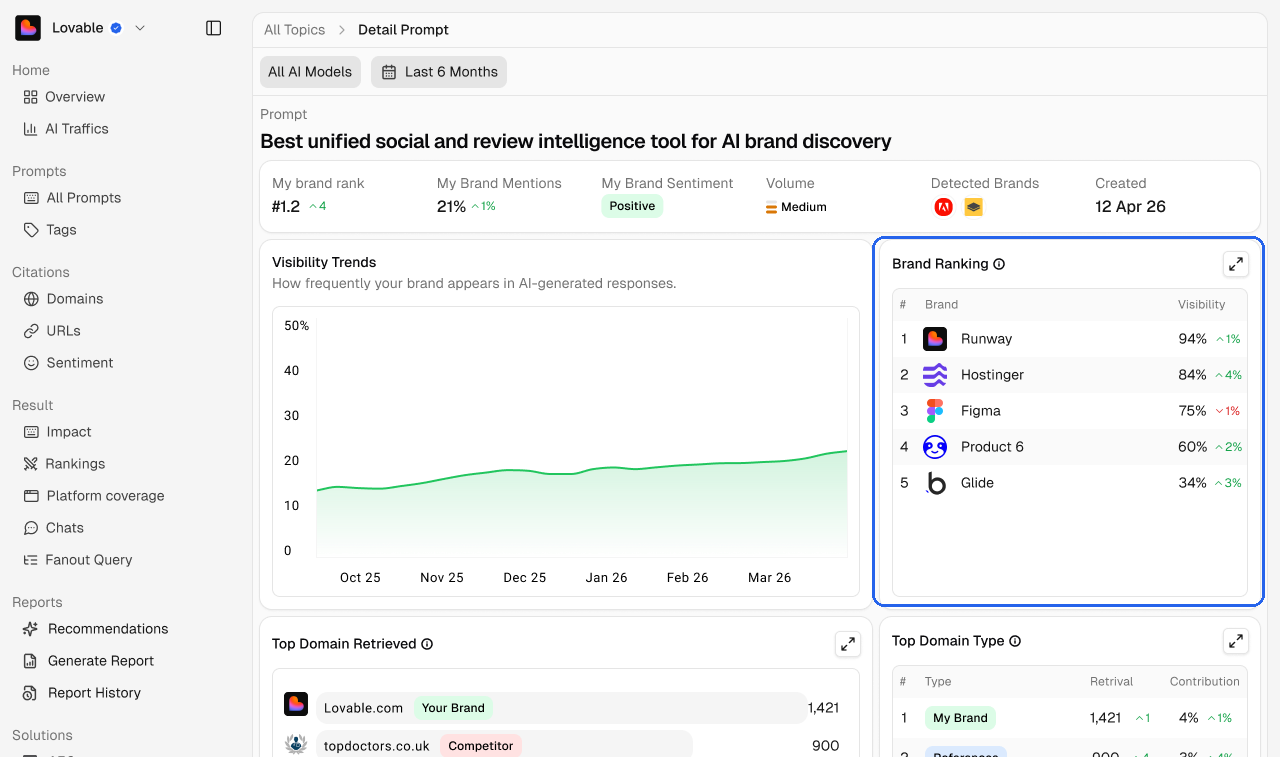The height and width of the screenshot is (757, 1280).
Task: Click the URLs link icon
Action: pos(31,331)
